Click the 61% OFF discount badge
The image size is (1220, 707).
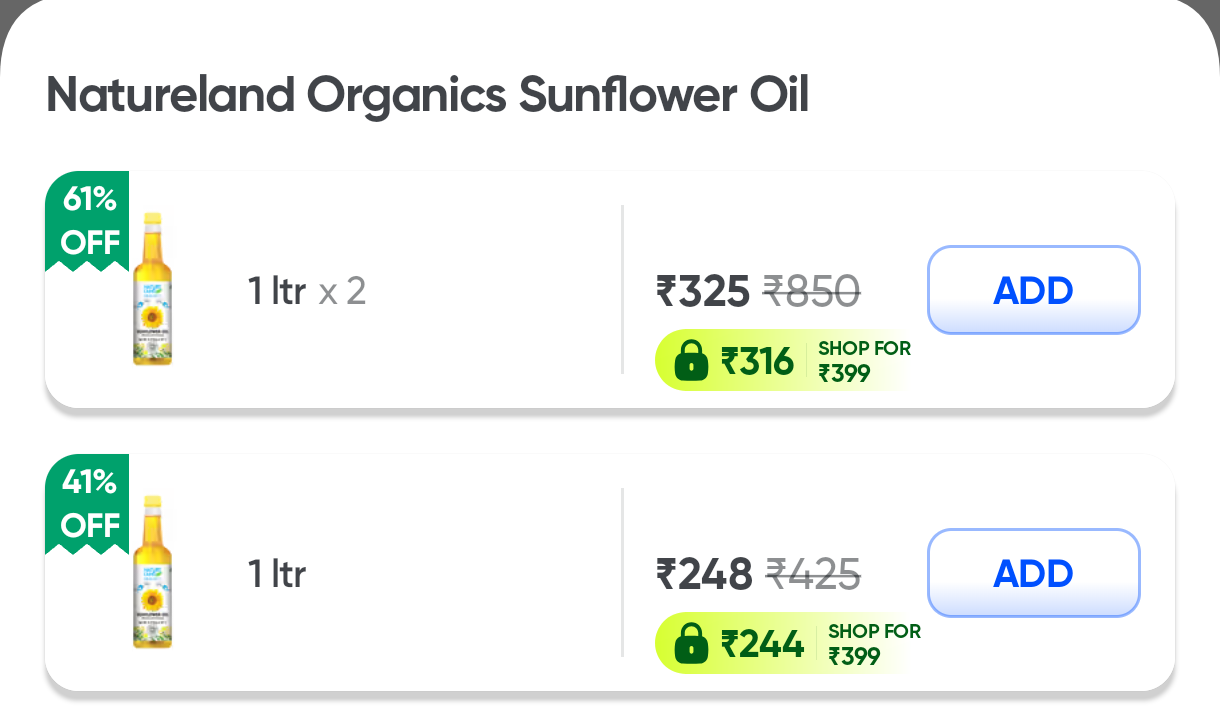pyautogui.click(x=89, y=221)
